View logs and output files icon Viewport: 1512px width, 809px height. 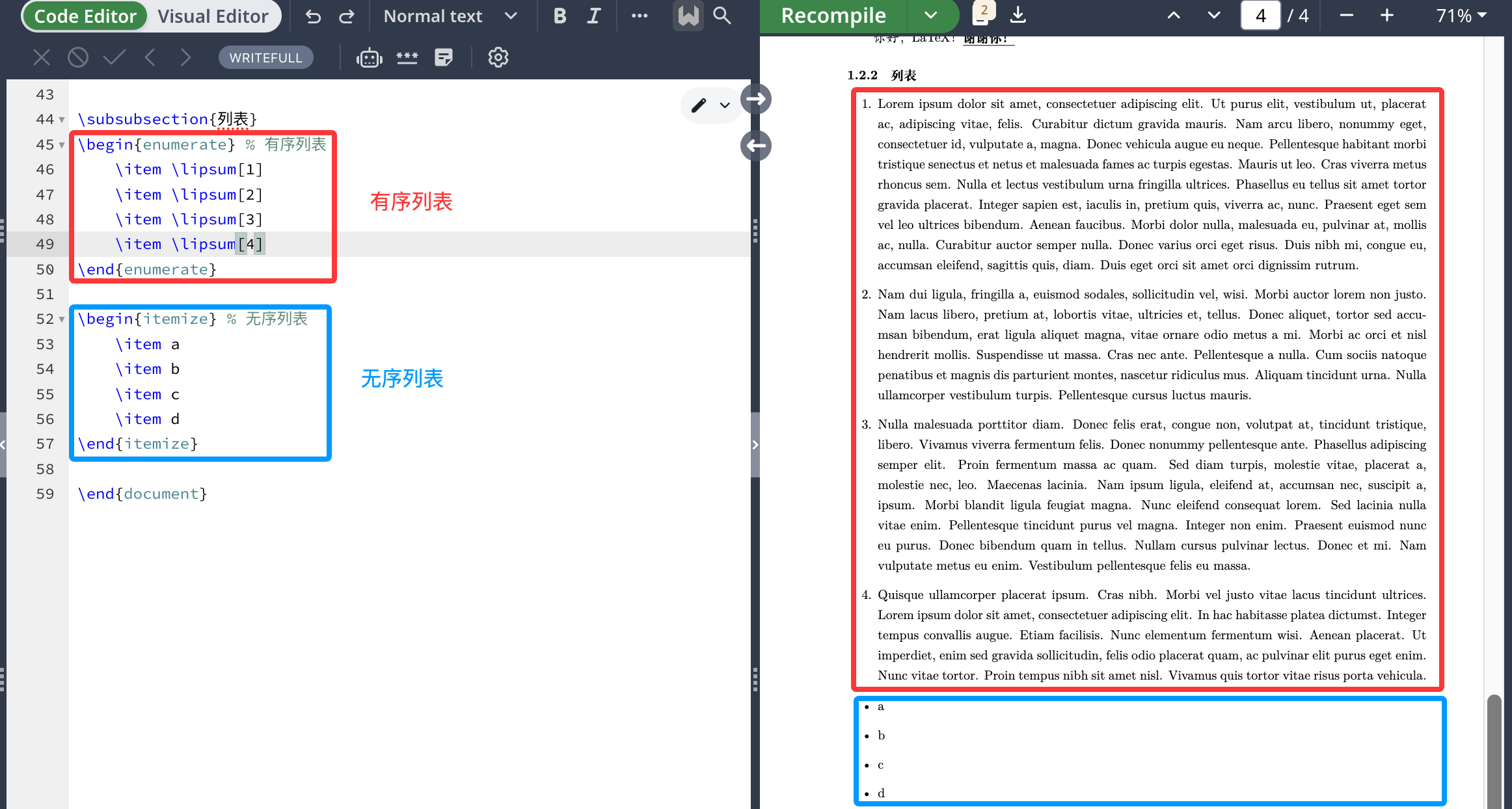coord(982,14)
